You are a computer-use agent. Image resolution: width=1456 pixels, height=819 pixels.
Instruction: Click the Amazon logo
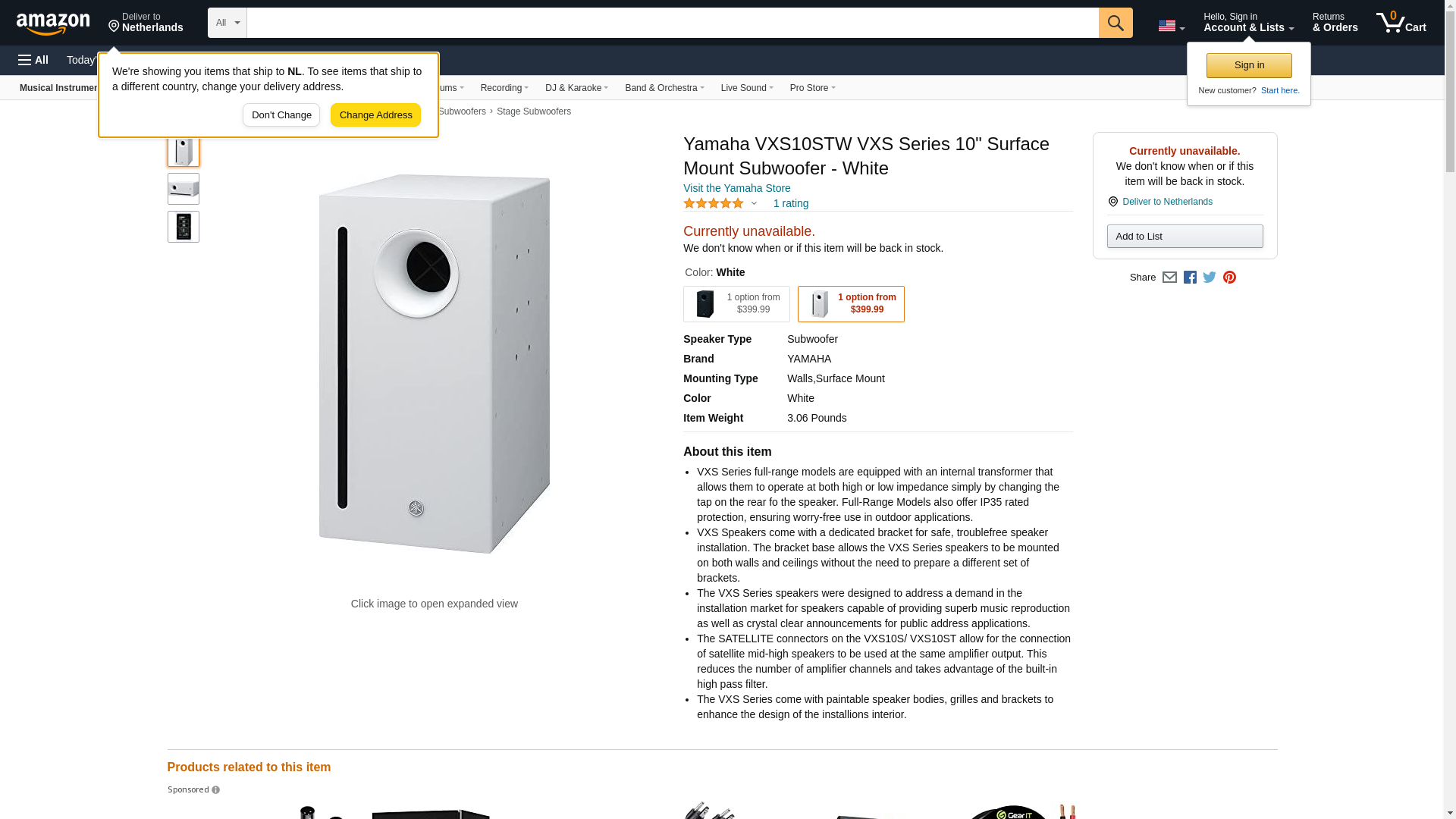tap(53, 24)
